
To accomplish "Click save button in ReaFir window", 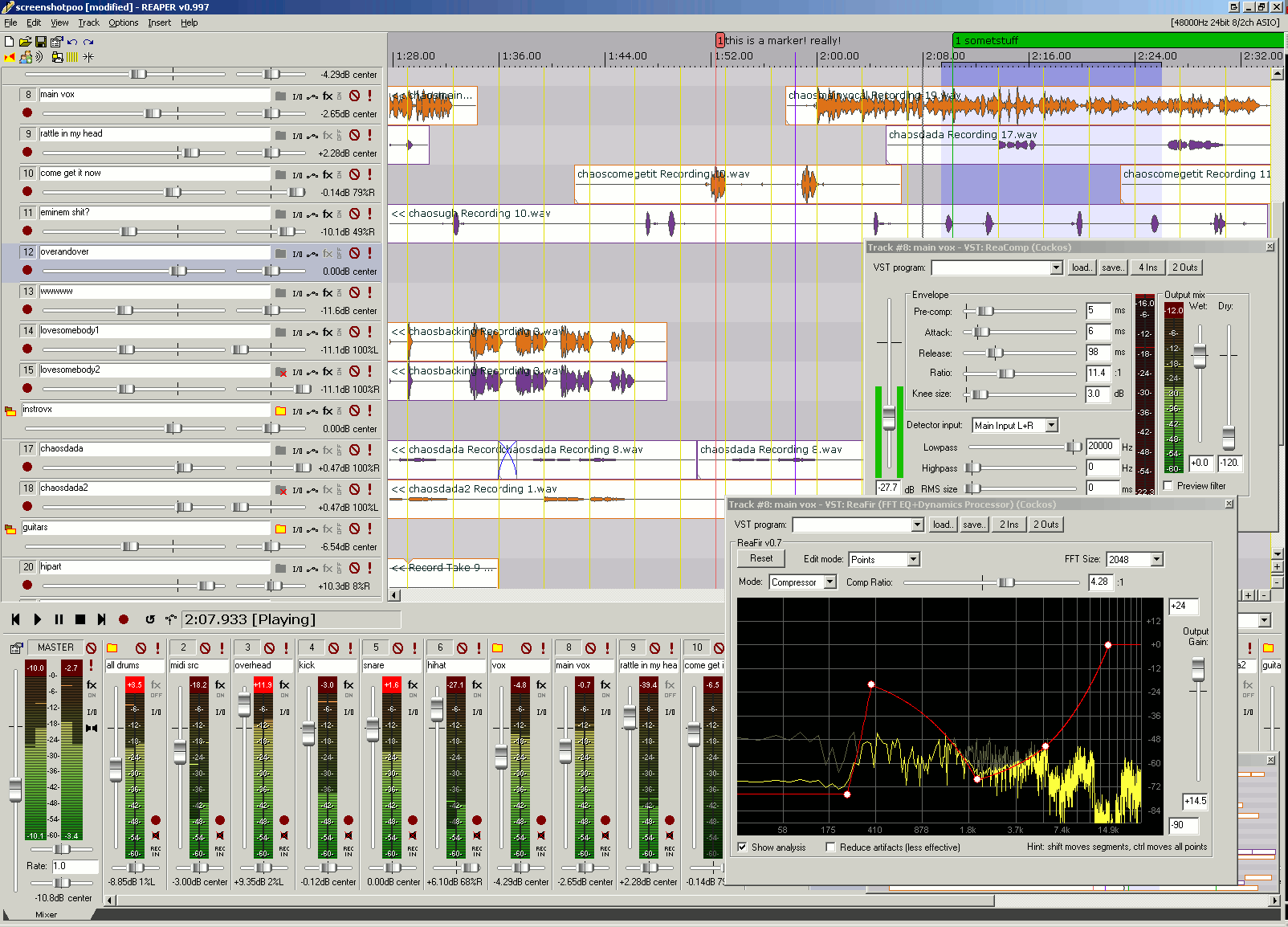I will click(973, 525).
